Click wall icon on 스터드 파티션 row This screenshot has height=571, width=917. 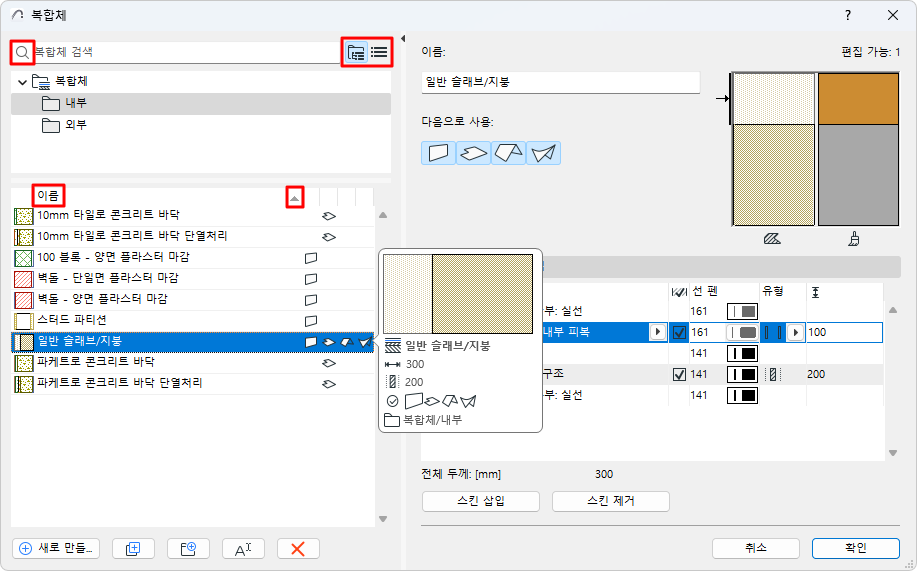(311, 321)
